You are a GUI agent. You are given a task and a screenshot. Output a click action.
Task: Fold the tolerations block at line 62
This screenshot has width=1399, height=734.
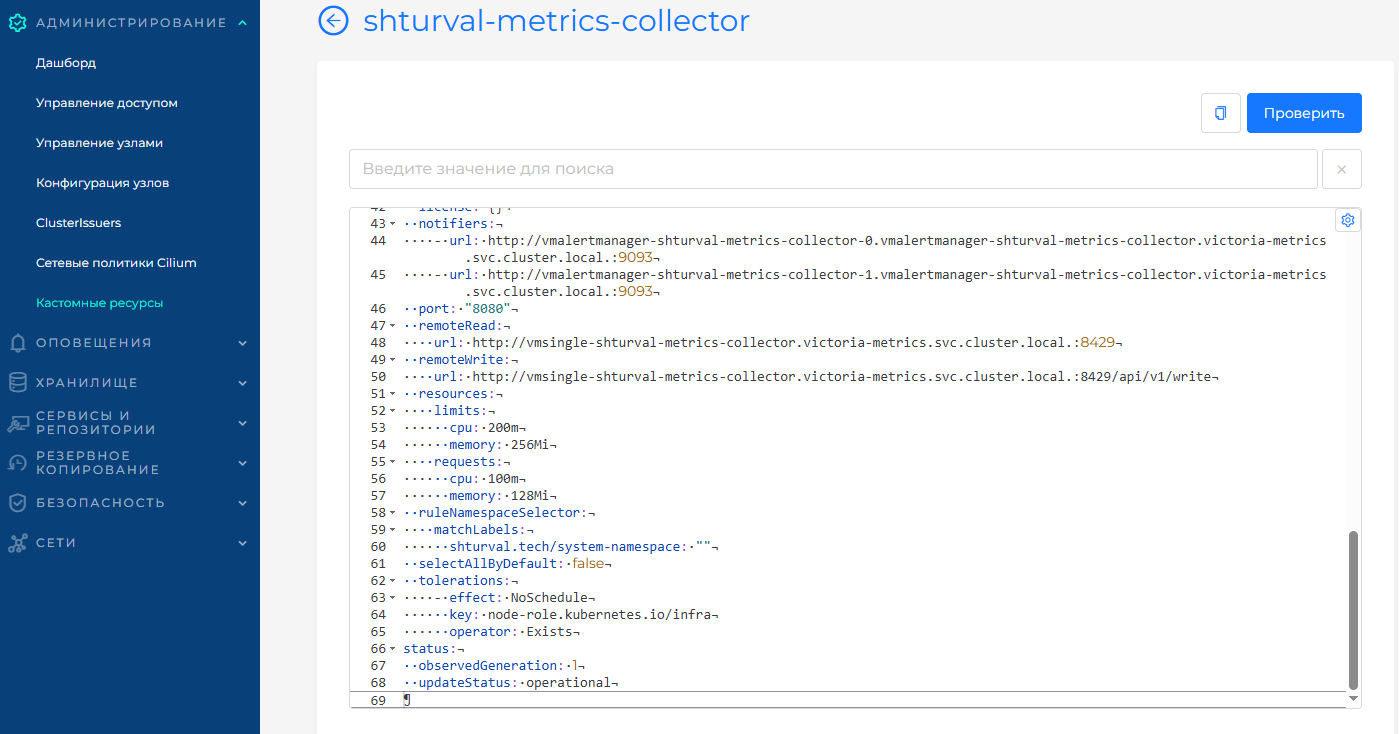point(392,581)
